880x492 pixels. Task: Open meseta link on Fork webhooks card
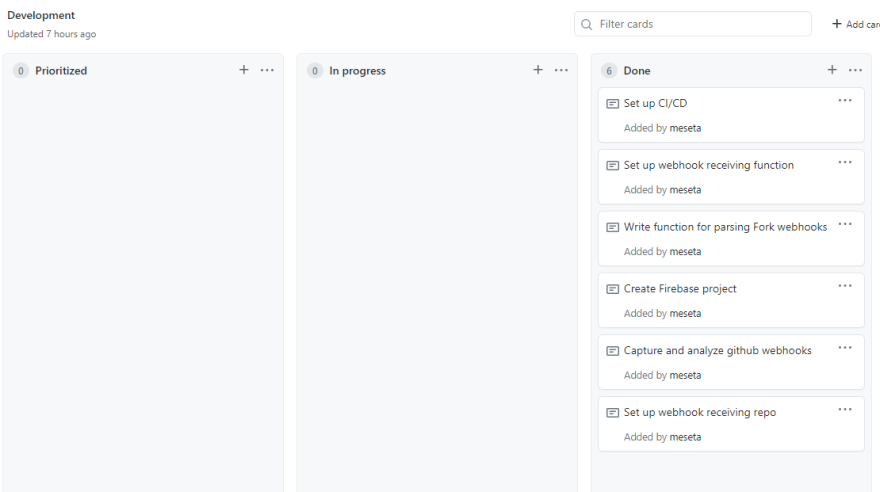[x=685, y=251]
